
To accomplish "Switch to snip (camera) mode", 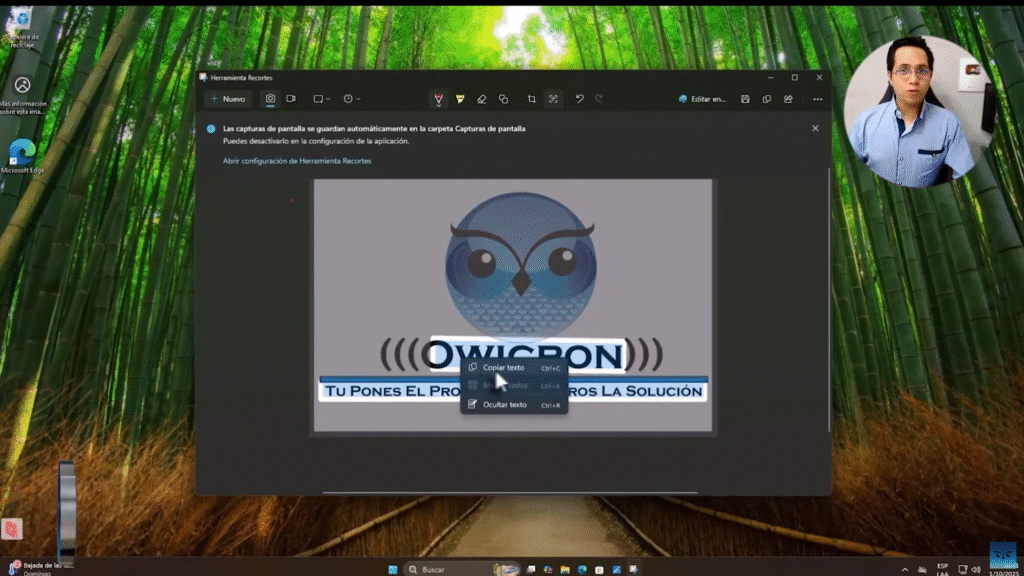I will point(270,99).
